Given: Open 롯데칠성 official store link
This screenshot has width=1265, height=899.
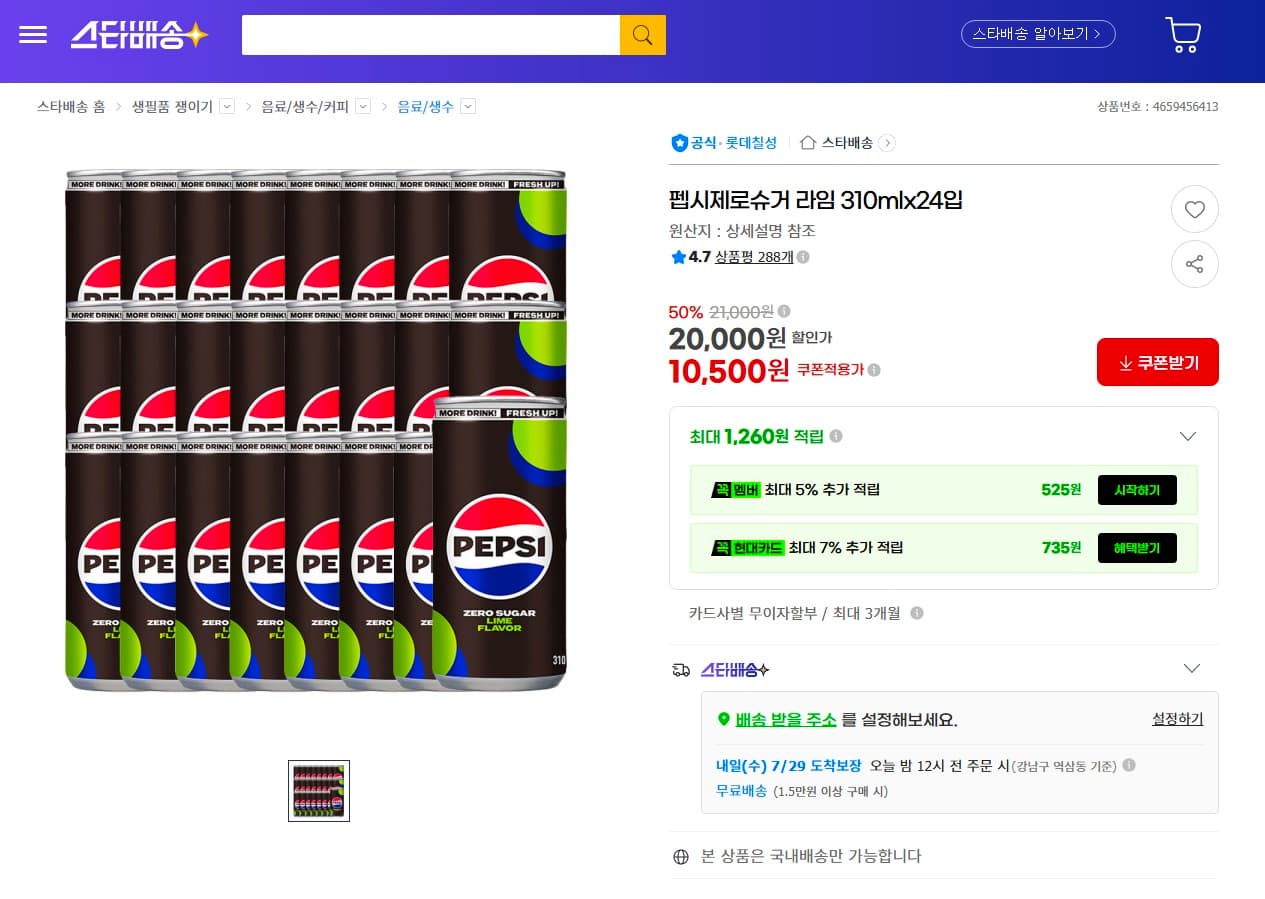Looking at the screenshot, I should coord(751,143).
